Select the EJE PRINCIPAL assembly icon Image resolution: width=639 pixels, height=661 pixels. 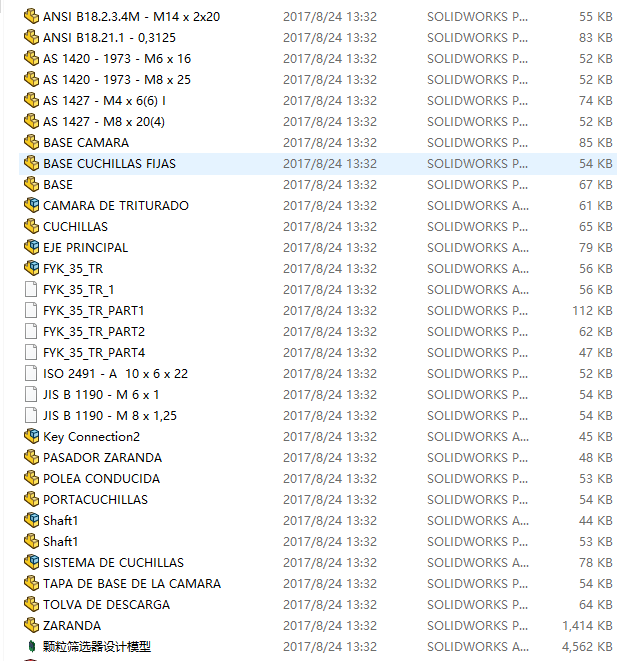(x=31, y=247)
